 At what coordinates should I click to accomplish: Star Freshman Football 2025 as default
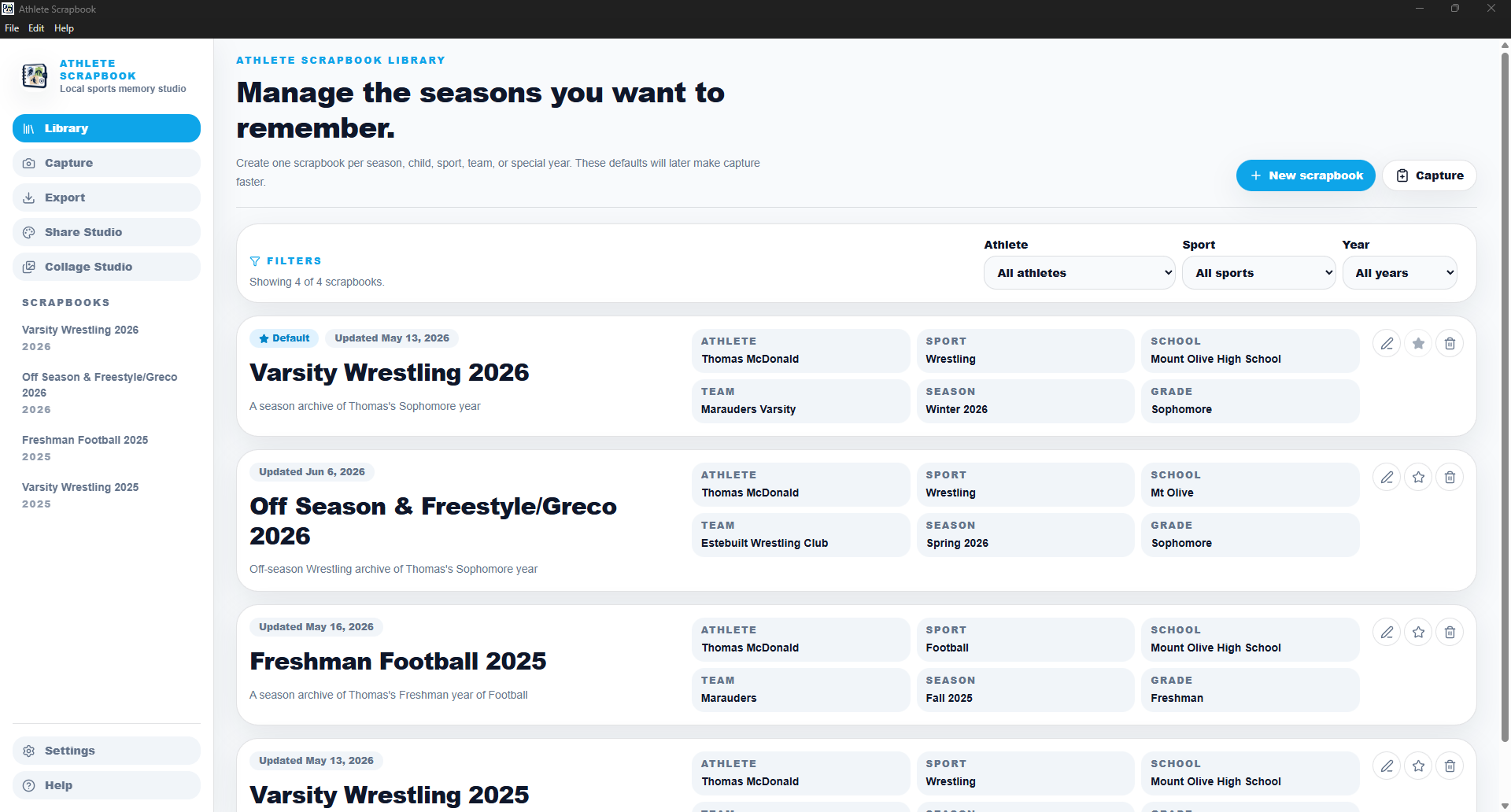pyautogui.click(x=1418, y=632)
